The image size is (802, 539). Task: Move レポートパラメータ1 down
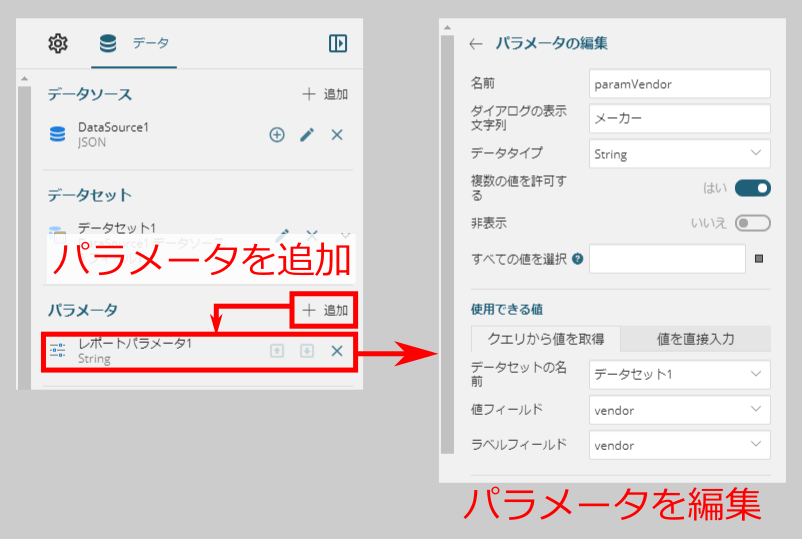pyautogui.click(x=307, y=351)
